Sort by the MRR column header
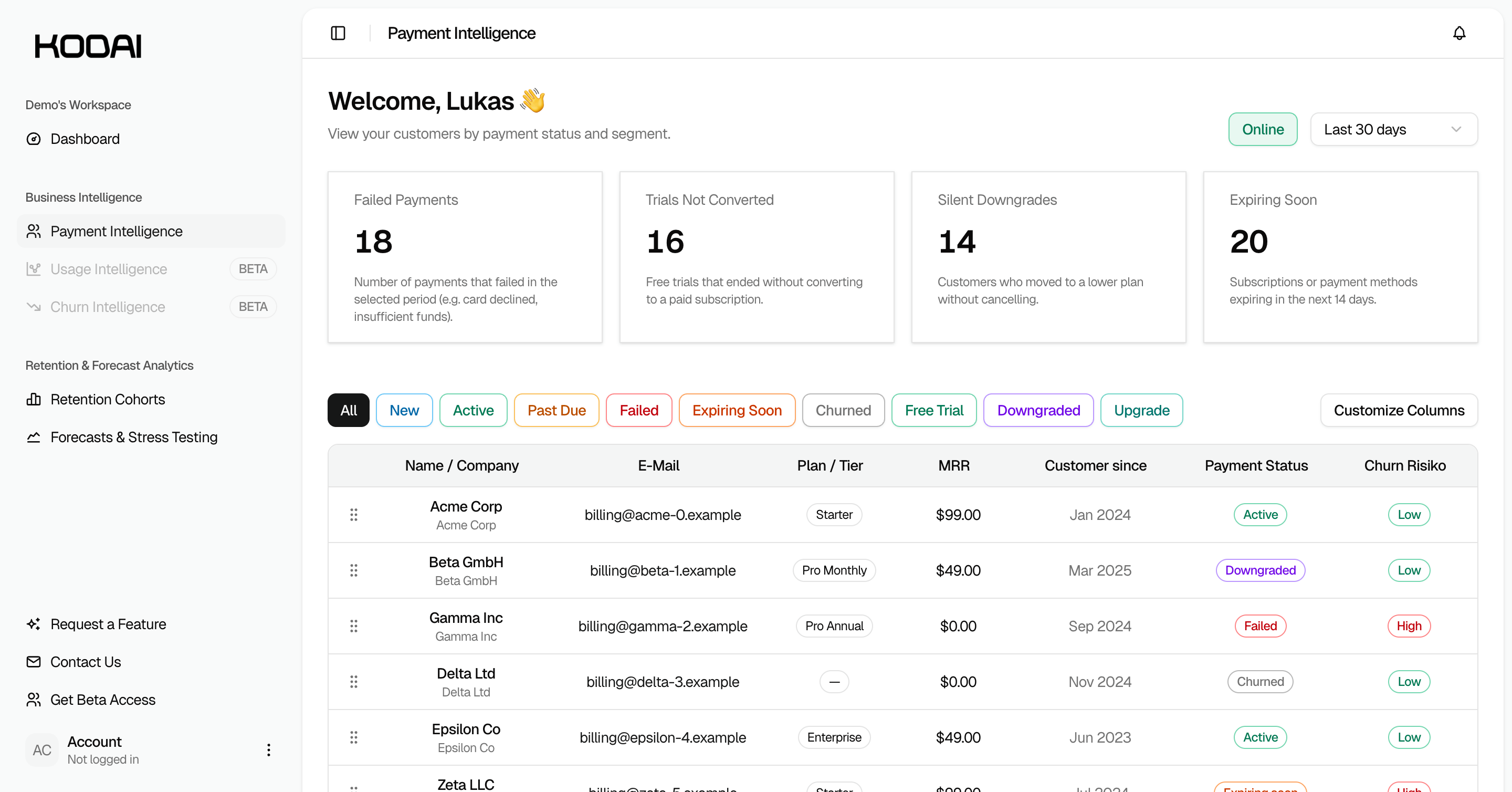Image resolution: width=1512 pixels, height=792 pixels. coord(953,465)
